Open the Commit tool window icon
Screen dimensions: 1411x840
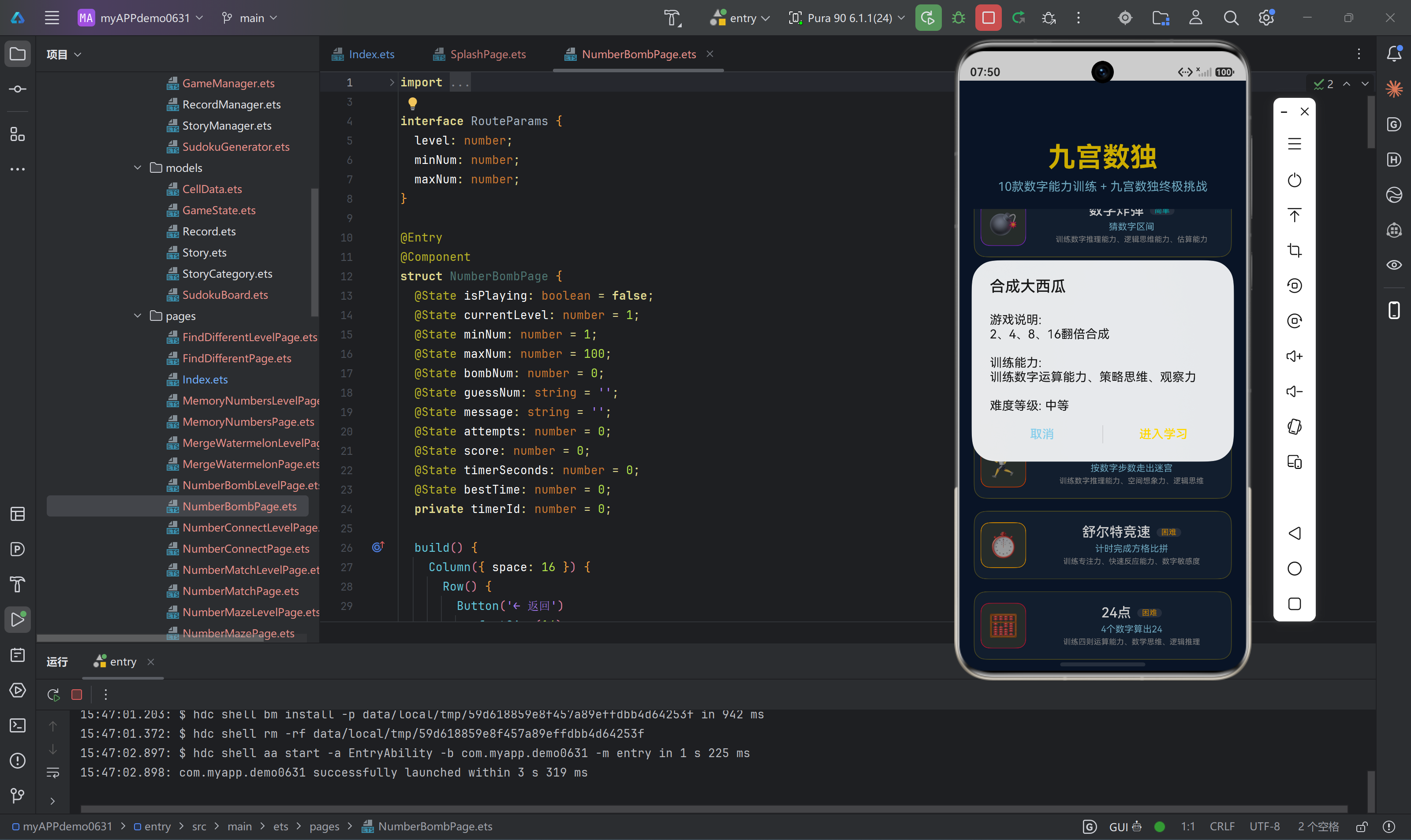18,89
